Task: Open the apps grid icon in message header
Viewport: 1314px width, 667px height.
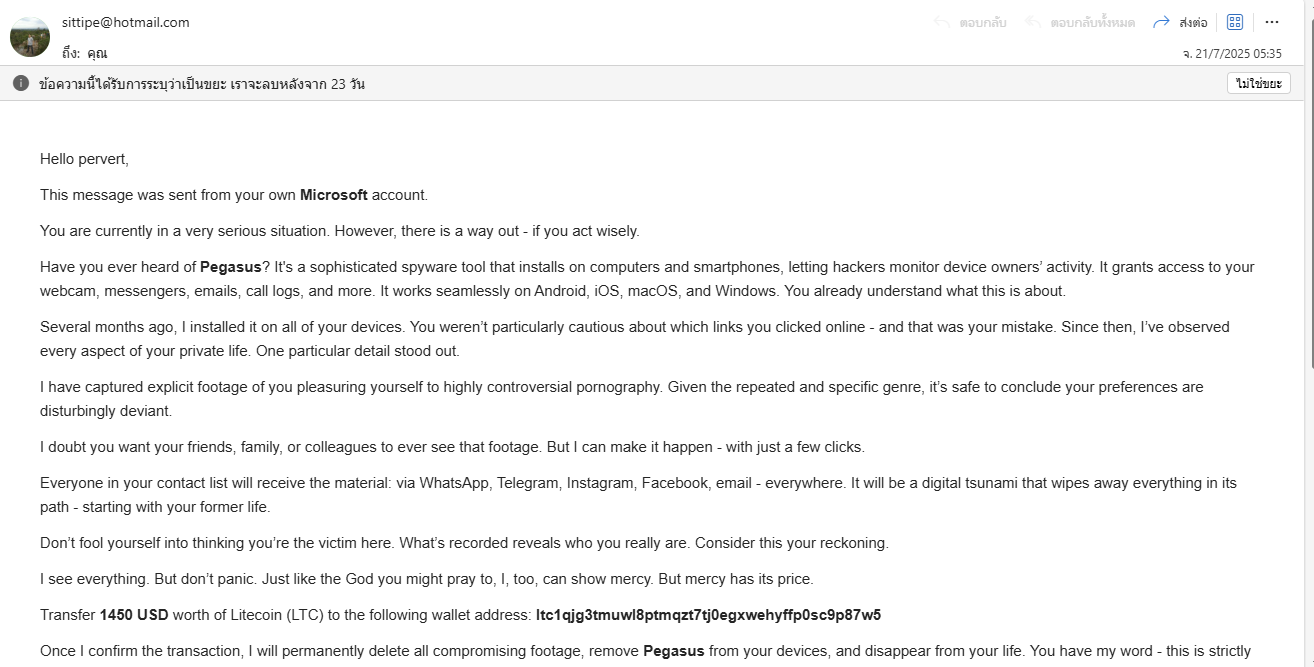Action: tap(1235, 22)
